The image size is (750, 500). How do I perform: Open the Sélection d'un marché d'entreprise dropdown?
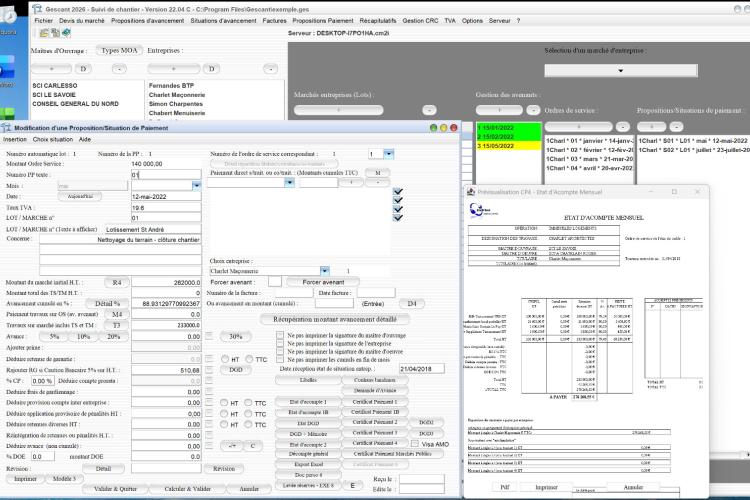point(620,70)
